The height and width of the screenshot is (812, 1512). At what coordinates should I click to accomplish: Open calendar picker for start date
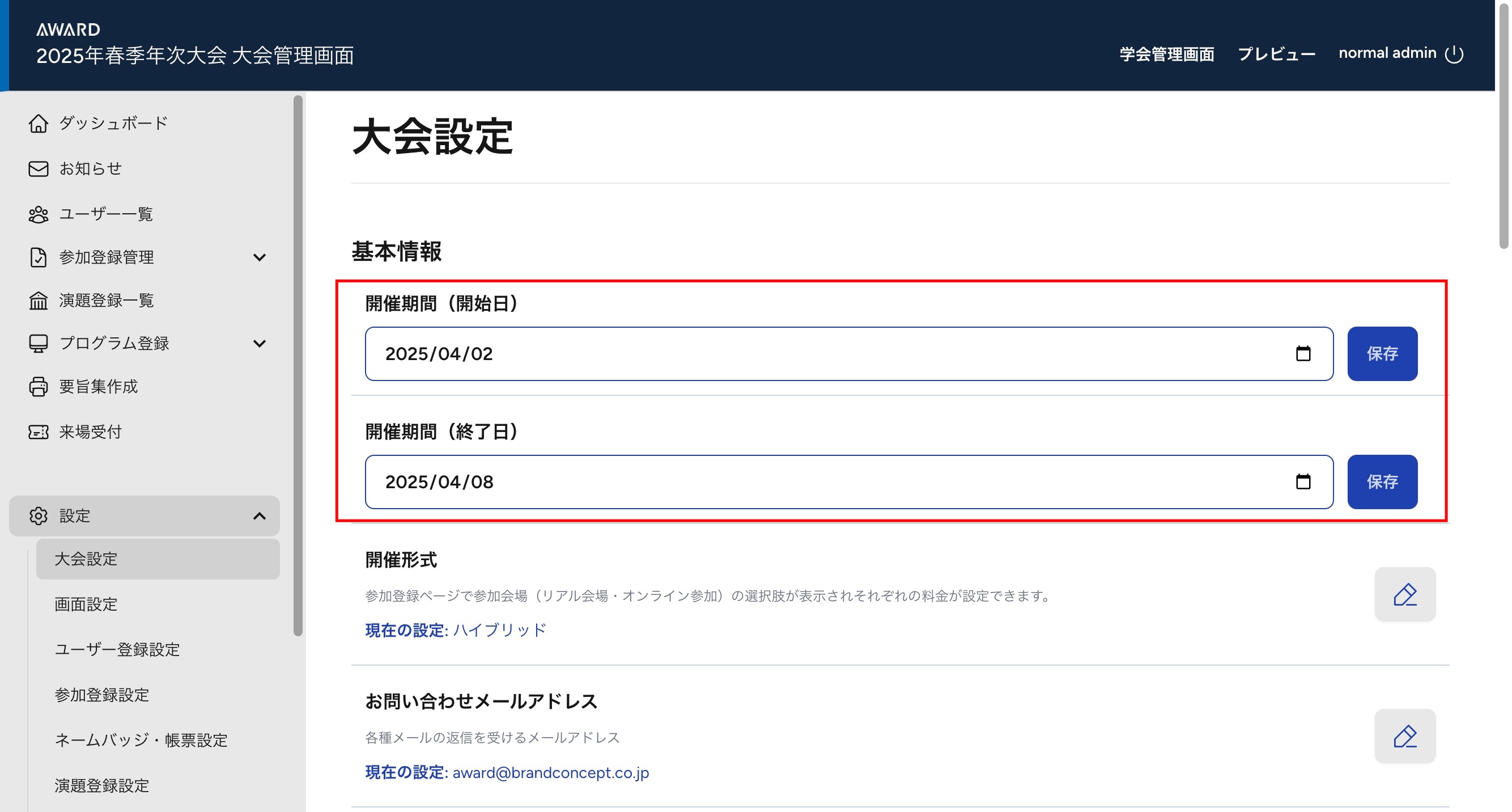click(x=1303, y=353)
